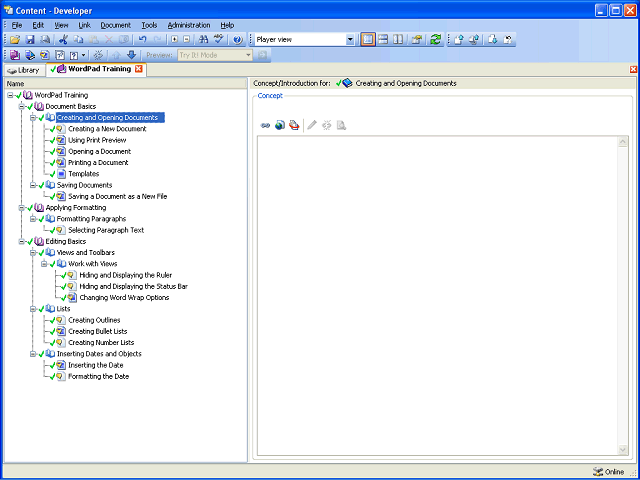This screenshot has width=640, height=480.
Task: Click the Move Down blue arrow icon
Action: (131, 55)
